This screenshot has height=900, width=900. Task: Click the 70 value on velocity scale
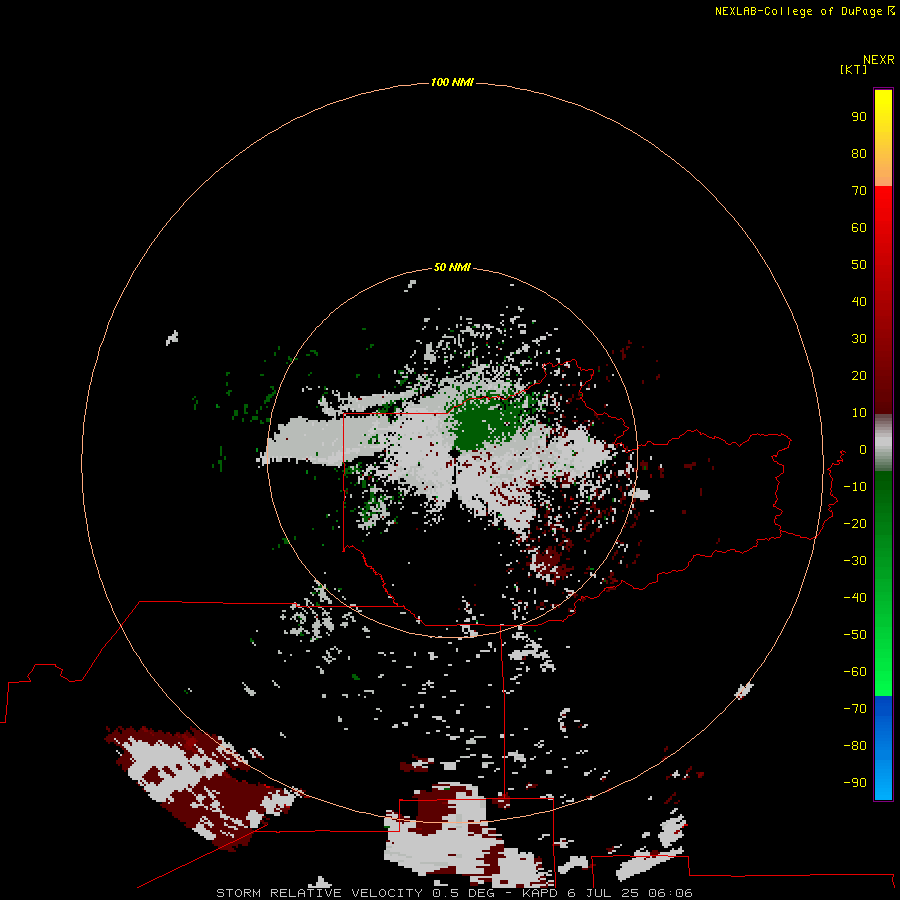pos(859,191)
